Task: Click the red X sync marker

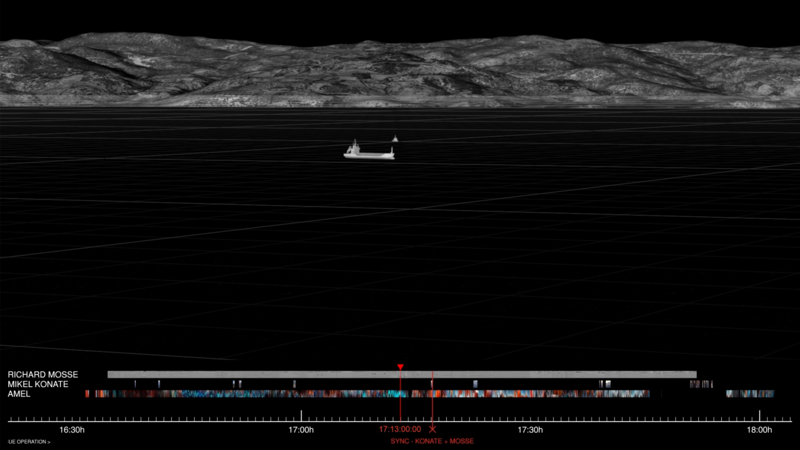Action: point(432,428)
